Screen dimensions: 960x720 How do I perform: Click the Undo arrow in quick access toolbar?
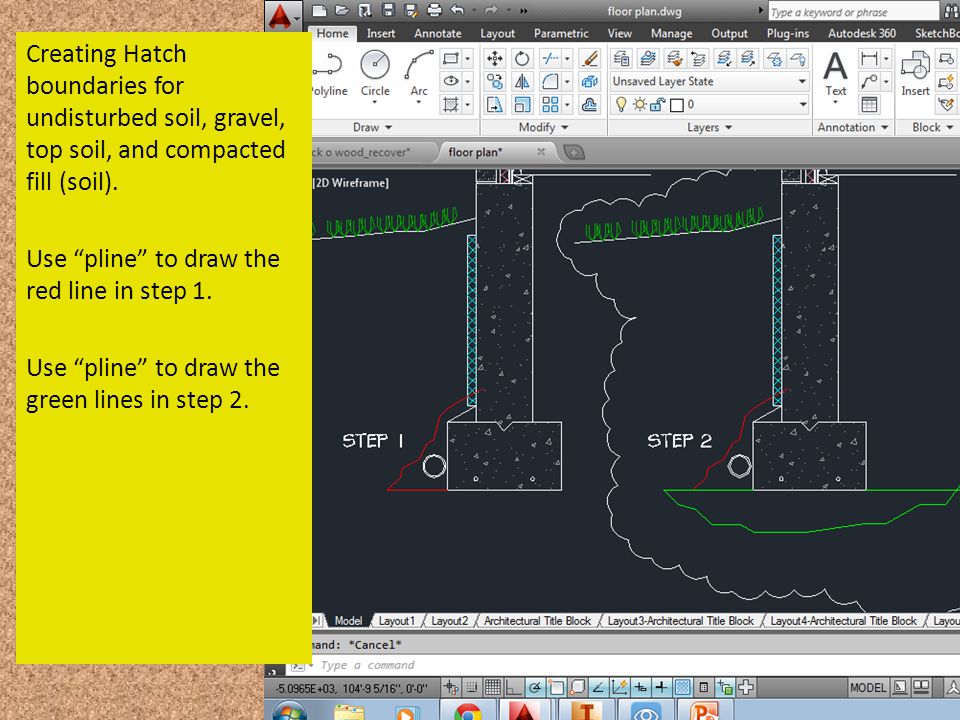(457, 10)
